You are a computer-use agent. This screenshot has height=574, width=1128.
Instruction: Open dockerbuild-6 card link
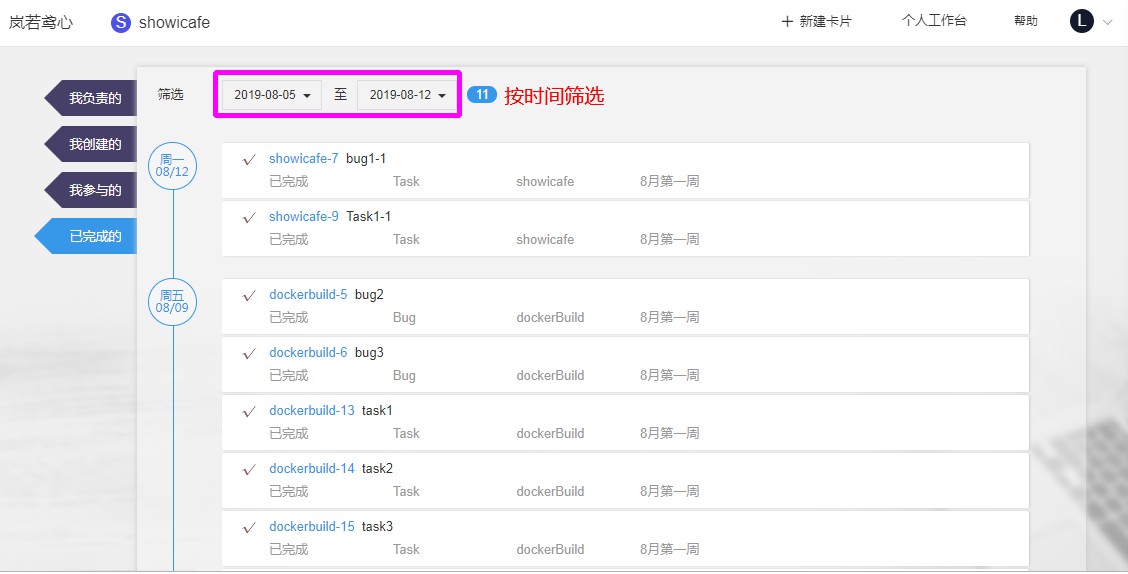(308, 352)
